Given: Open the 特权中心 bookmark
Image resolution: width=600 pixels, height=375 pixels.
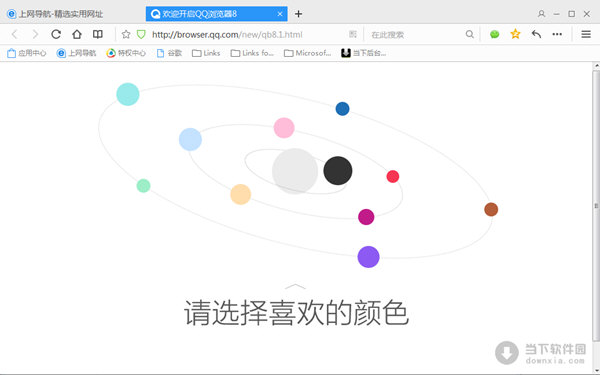Looking at the screenshot, I should pos(126,53).
